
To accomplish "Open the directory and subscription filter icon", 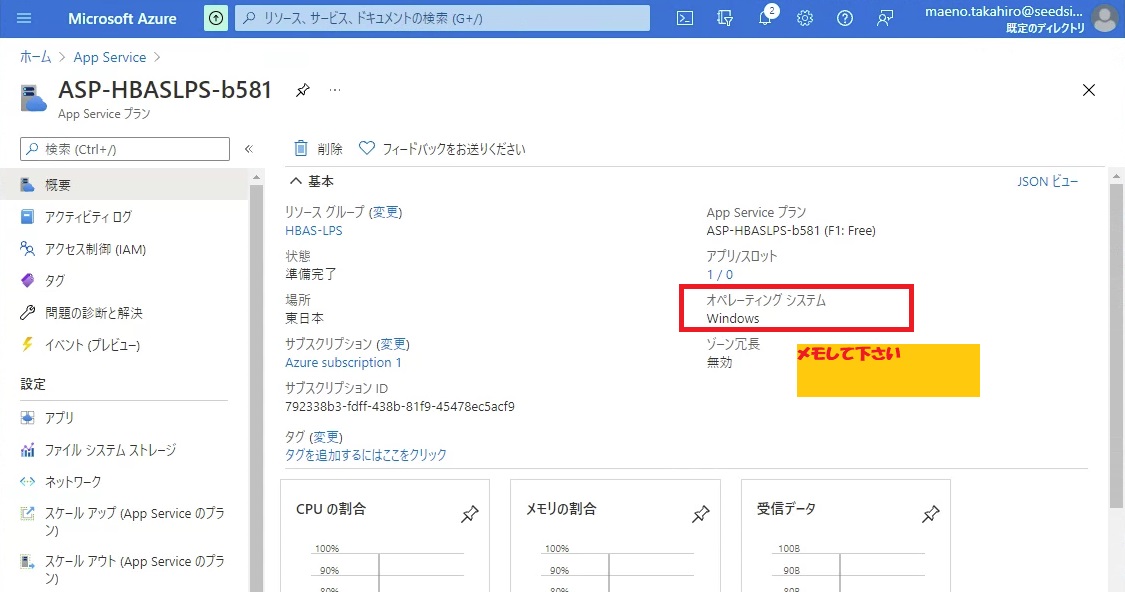I will click(x=725, y=18).
